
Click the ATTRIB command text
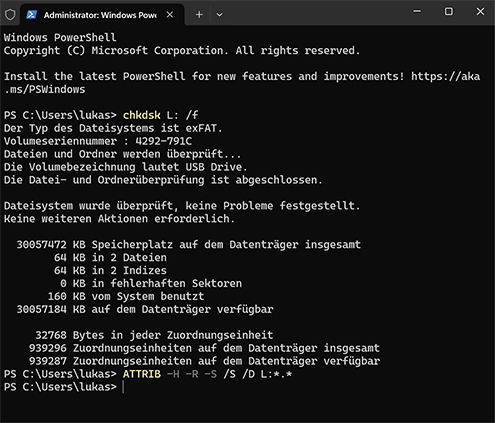tap(142, 374)
